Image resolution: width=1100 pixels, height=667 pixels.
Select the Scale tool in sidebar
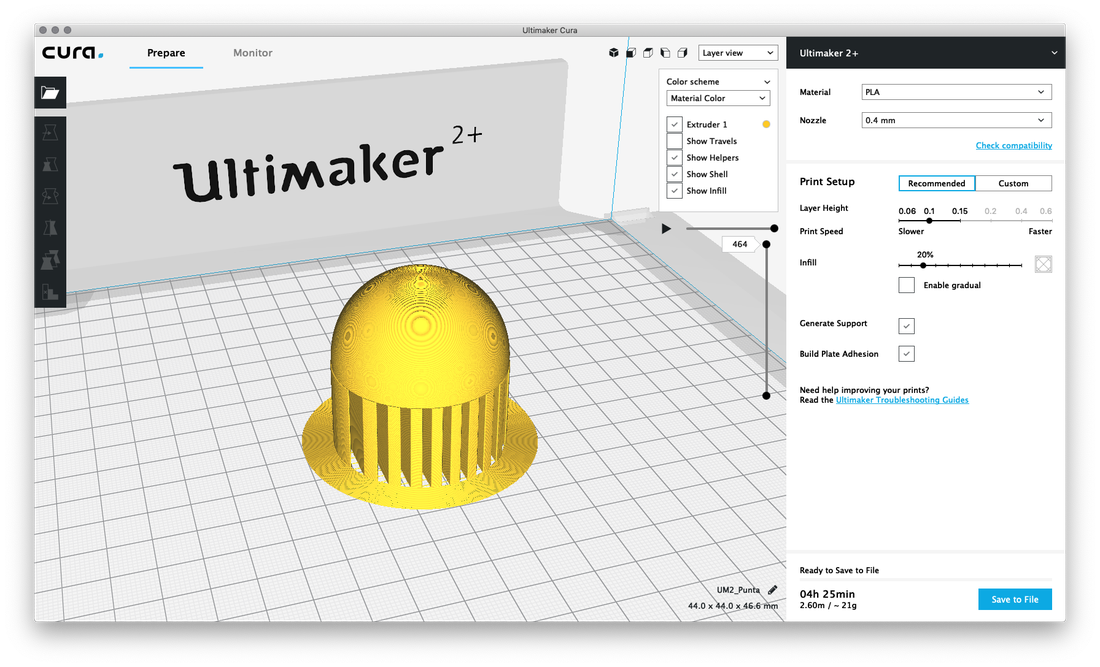click(x=50, y=164)
